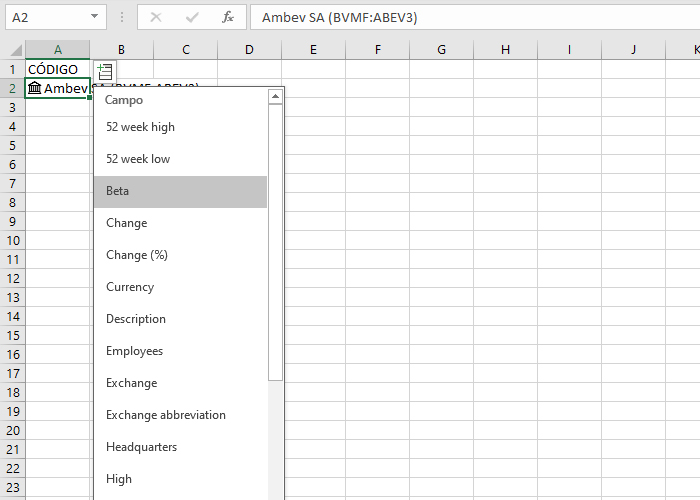Viewport: 700px width, 500px height.
Task: Choose the 52 week low field
Action: 180,159
